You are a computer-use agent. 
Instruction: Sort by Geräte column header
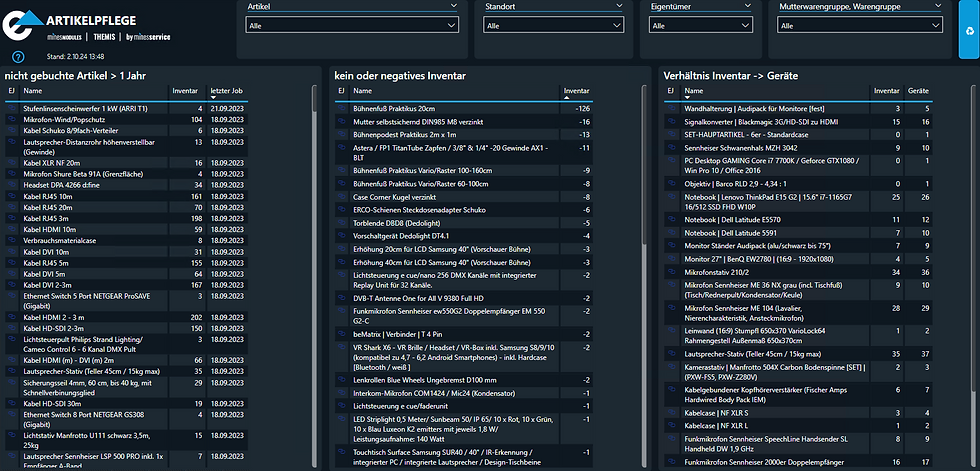[x=918, y=91]
